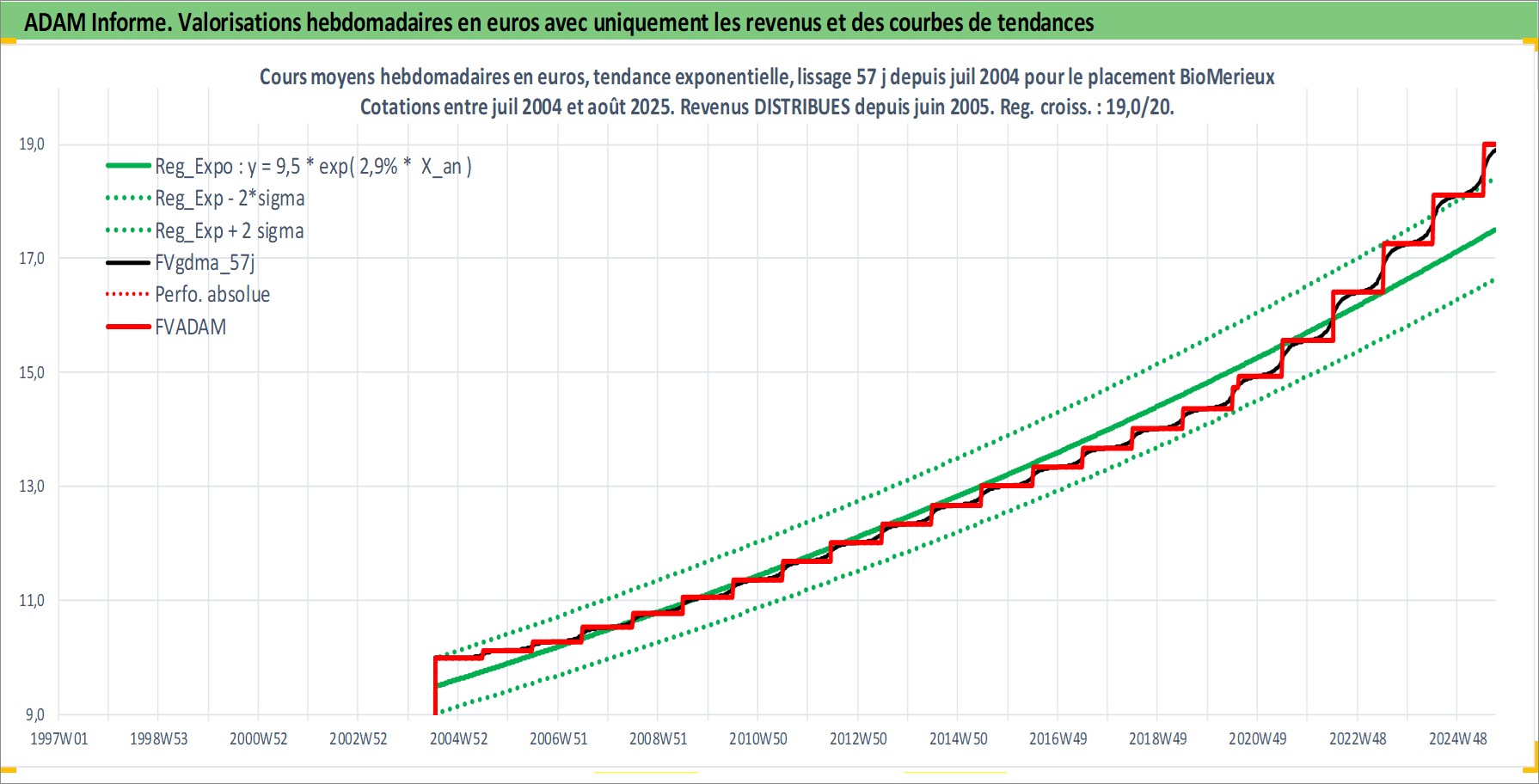This screenshot has height=784, width=1539.
Task: Click legend entry 'Perfo. absolue'
Action: (x=212, y=295)
